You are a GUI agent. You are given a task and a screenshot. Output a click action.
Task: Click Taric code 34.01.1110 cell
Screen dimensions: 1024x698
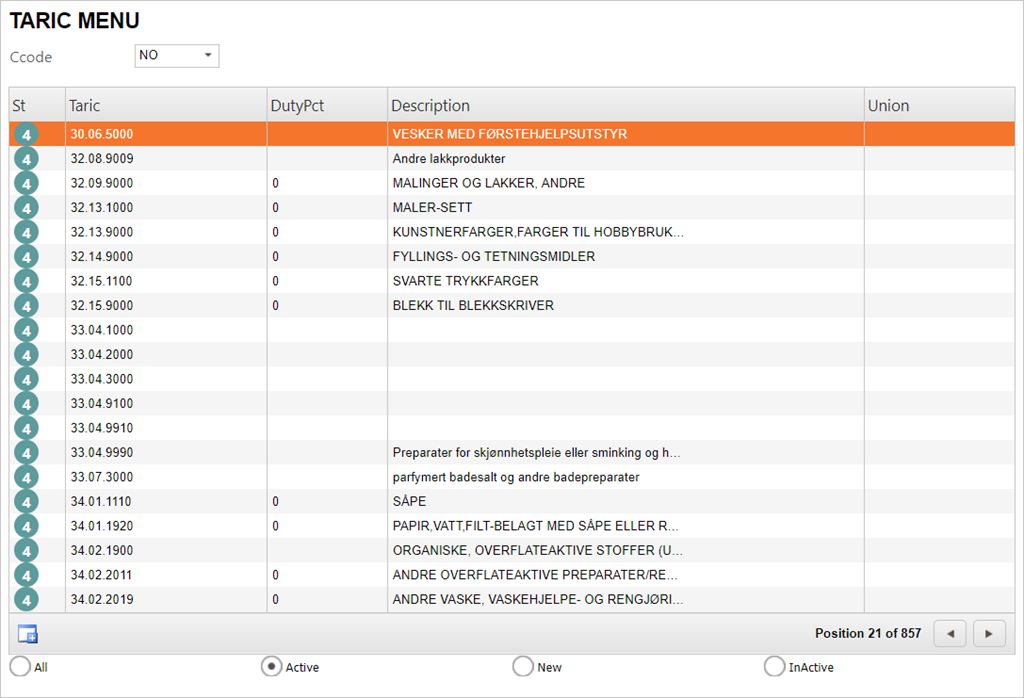(102, 501)
